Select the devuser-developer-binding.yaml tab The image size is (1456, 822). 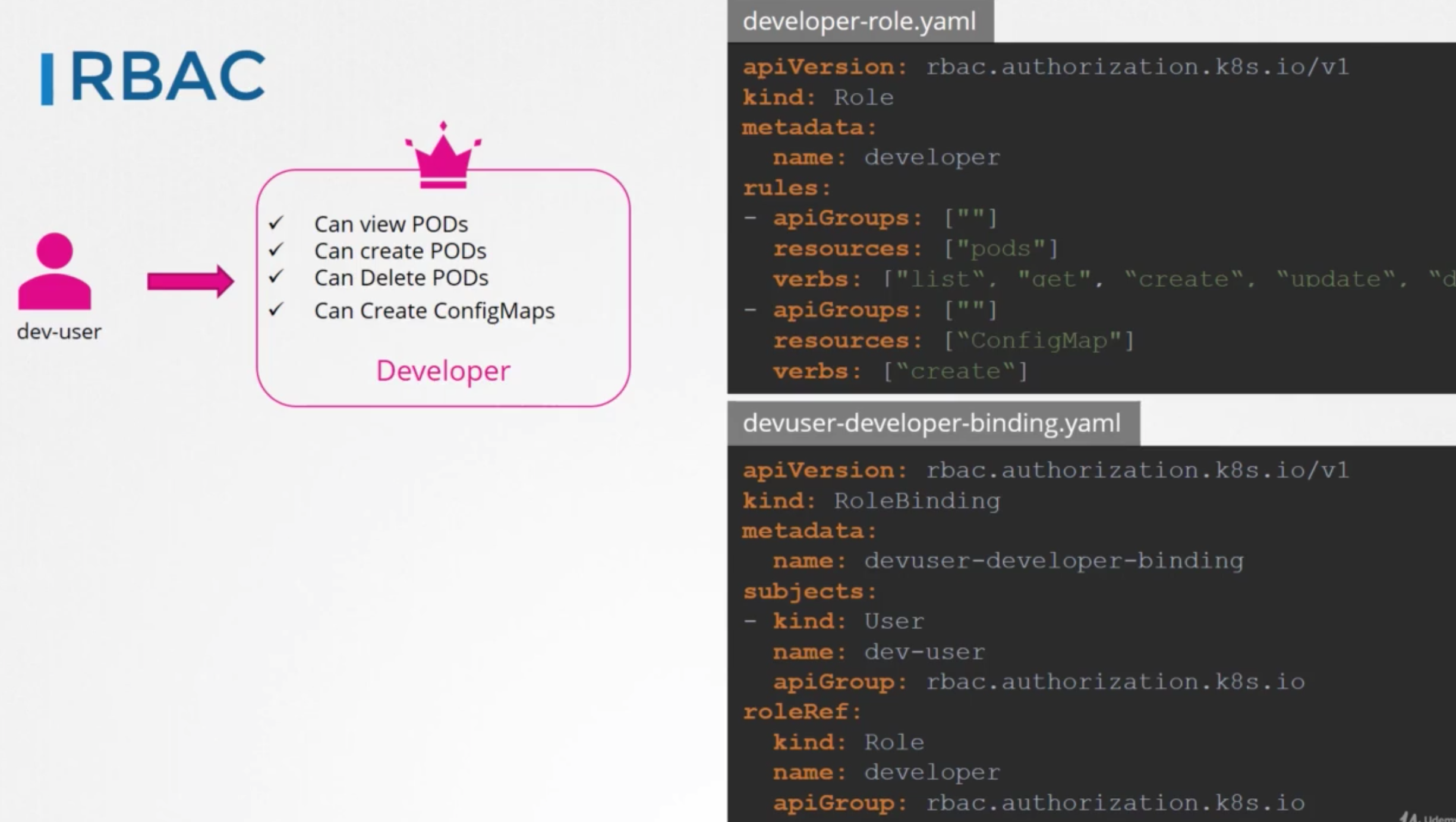tap(932, 423)
